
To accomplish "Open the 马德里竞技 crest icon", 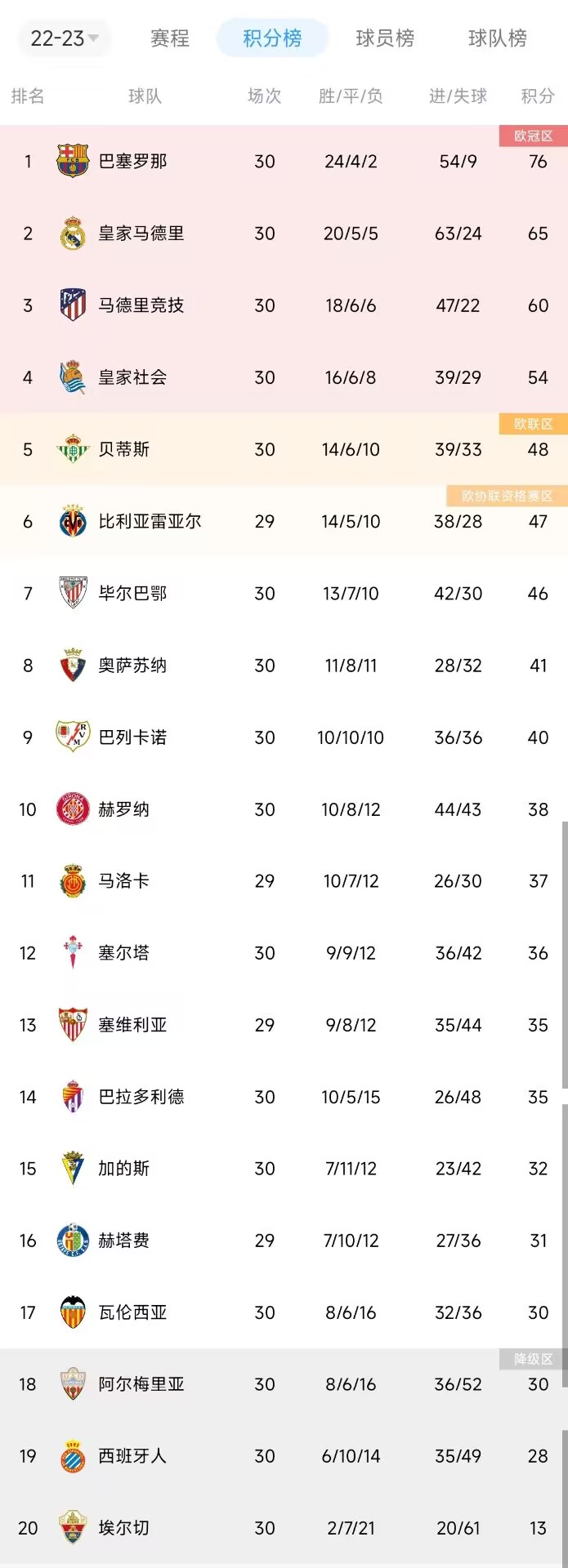I will pyautogui.click(x=73, y=305).
